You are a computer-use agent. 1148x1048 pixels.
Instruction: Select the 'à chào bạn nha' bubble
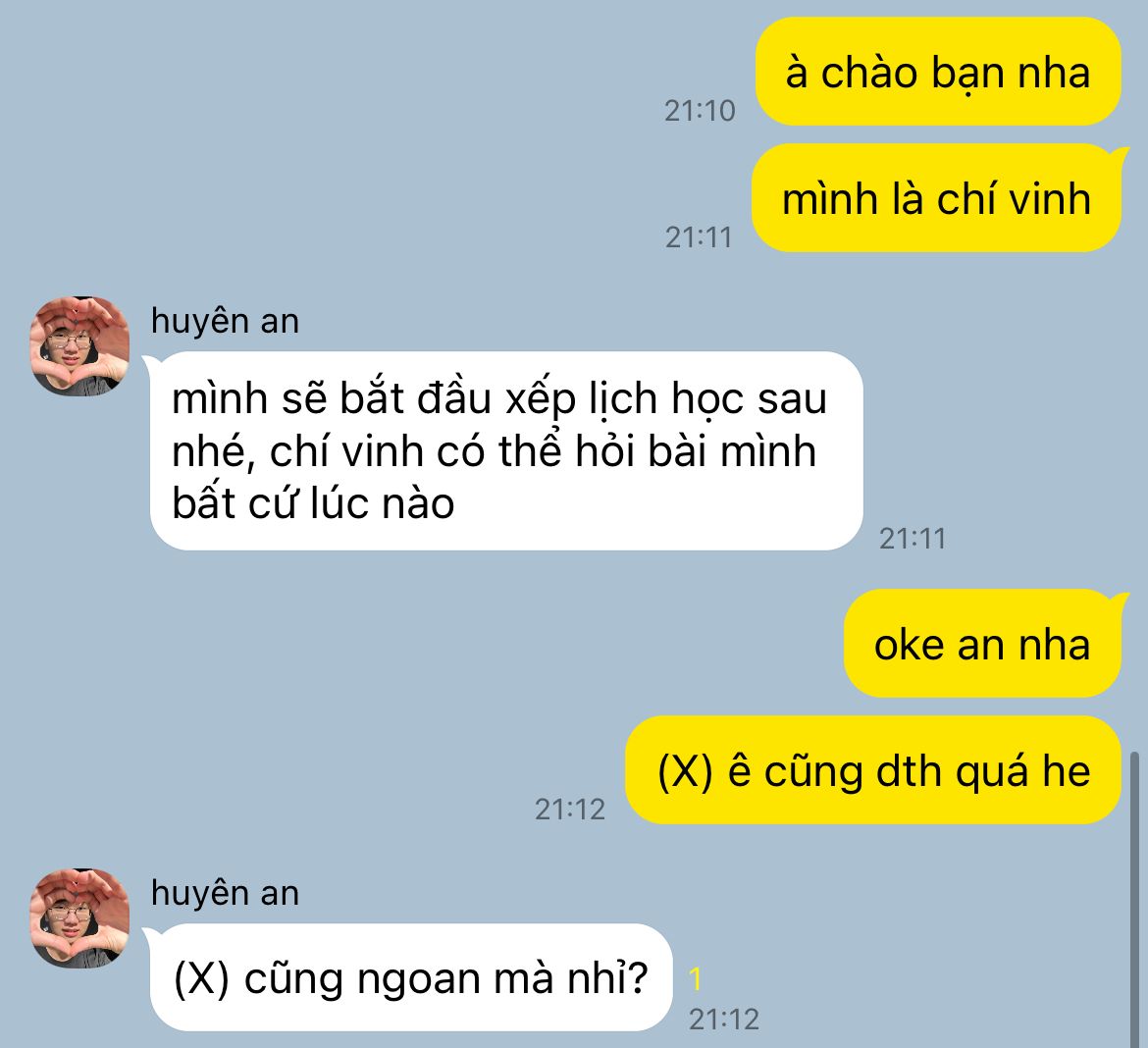click(x=938, y=72)
